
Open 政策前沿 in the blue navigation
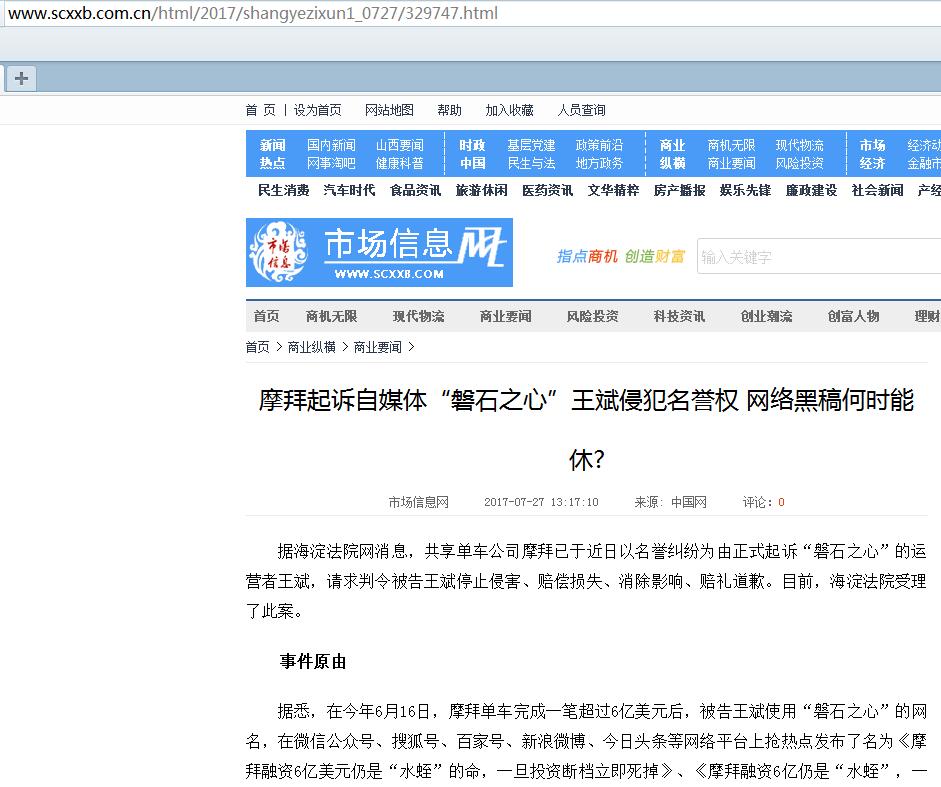click(x=600, y=145)
